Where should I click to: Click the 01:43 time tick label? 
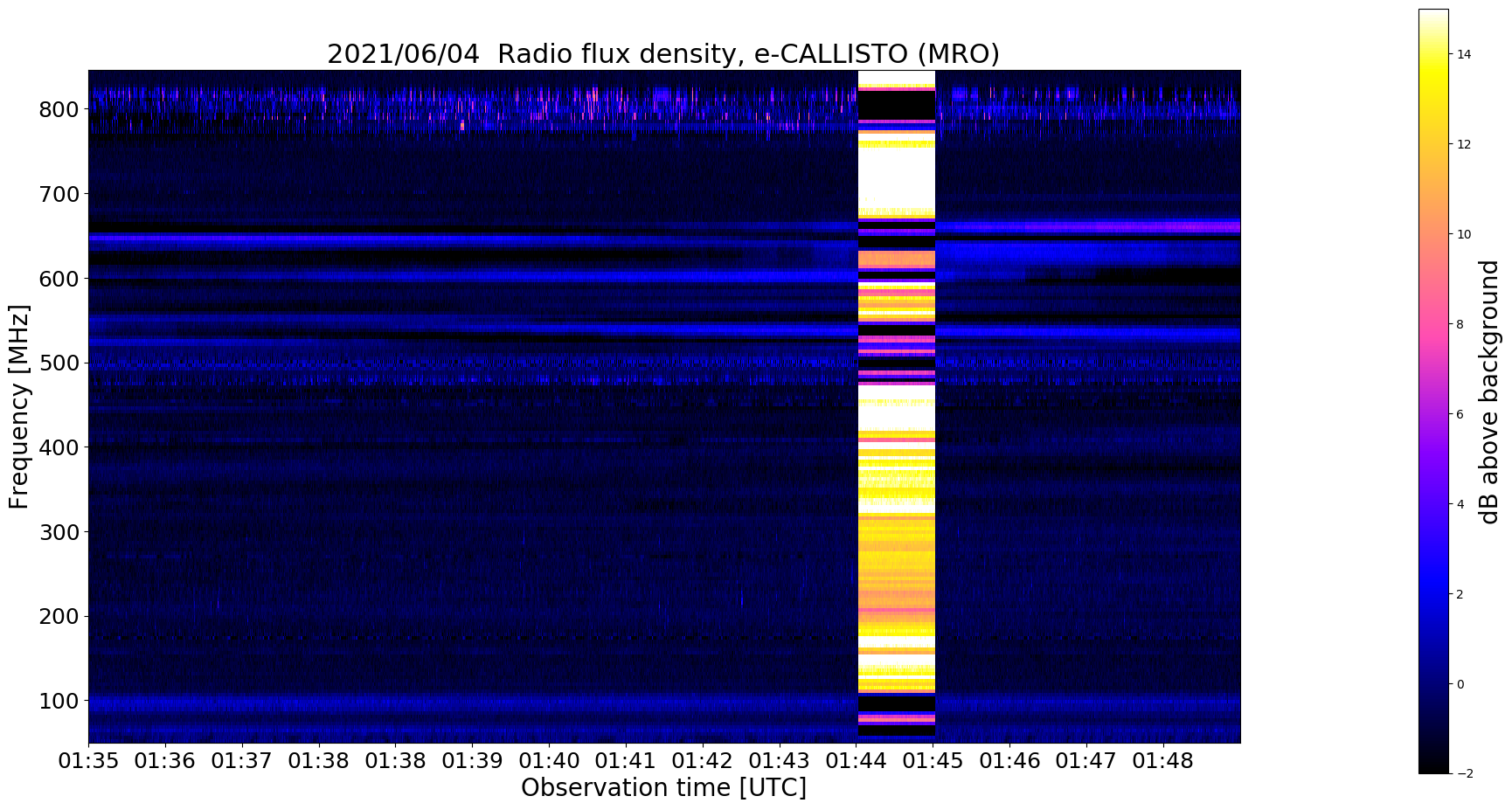pyautogui.click(x=780, y=761)
